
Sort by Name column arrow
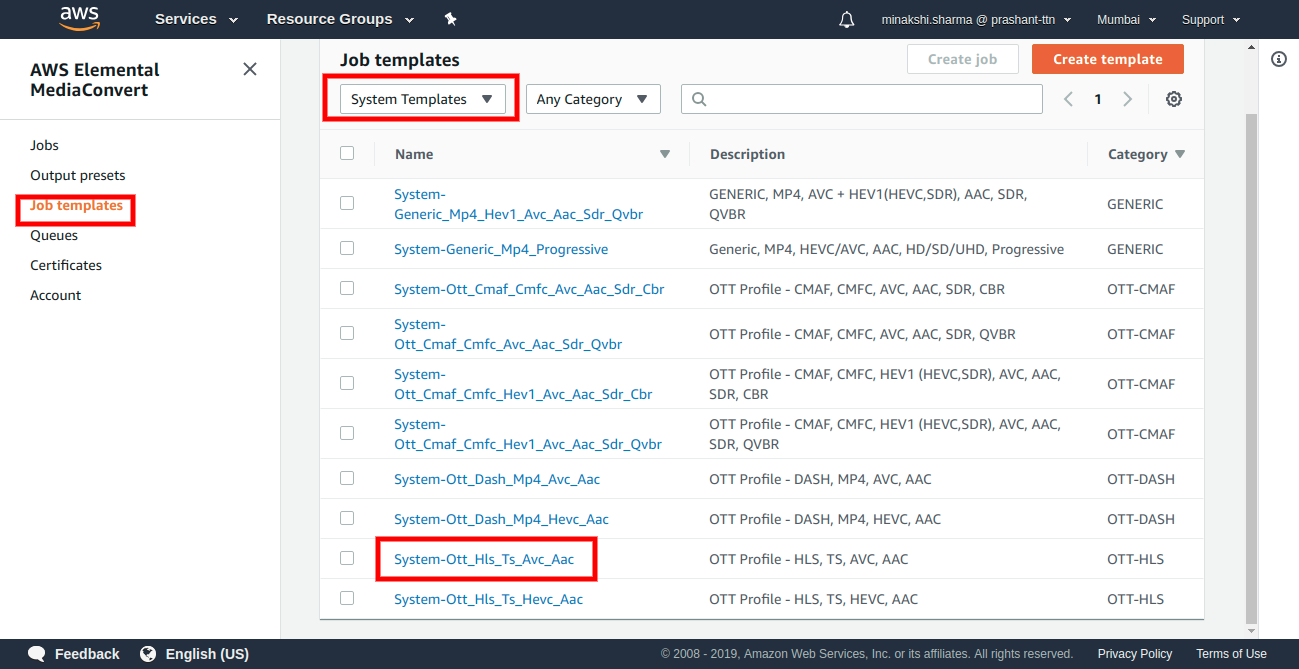tap(665, 154)
